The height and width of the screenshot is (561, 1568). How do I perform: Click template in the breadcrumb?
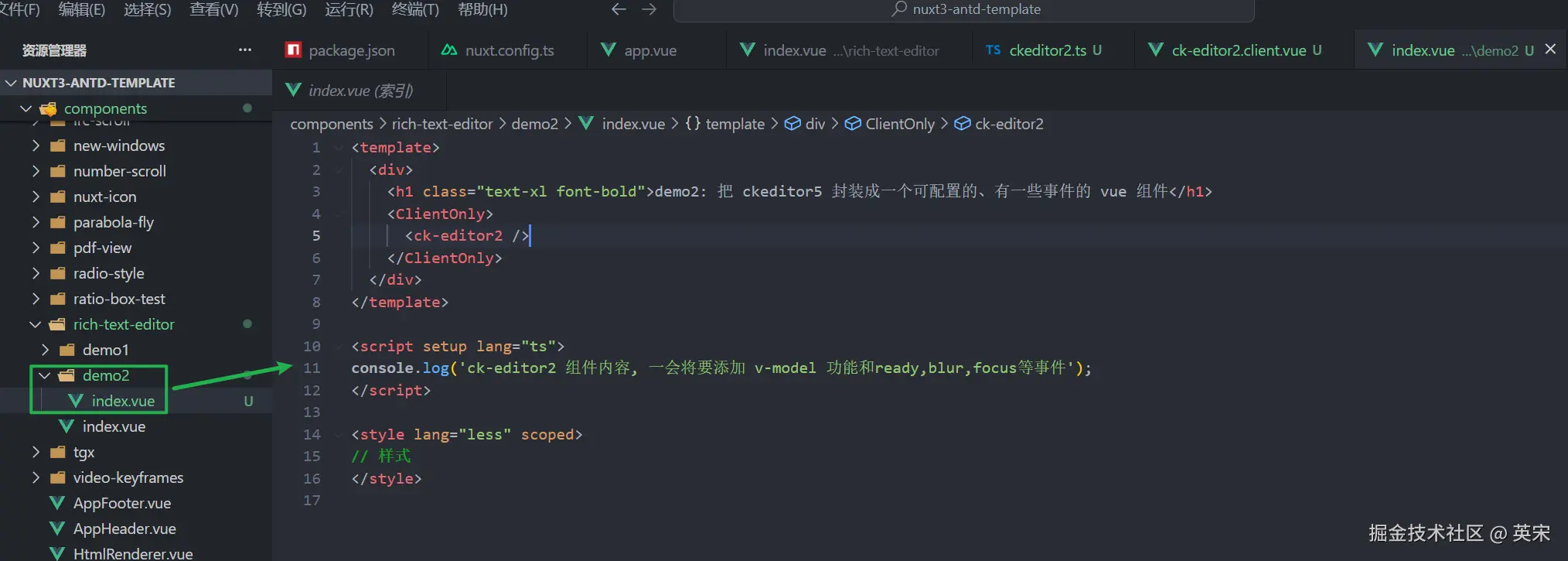(735, 124)
